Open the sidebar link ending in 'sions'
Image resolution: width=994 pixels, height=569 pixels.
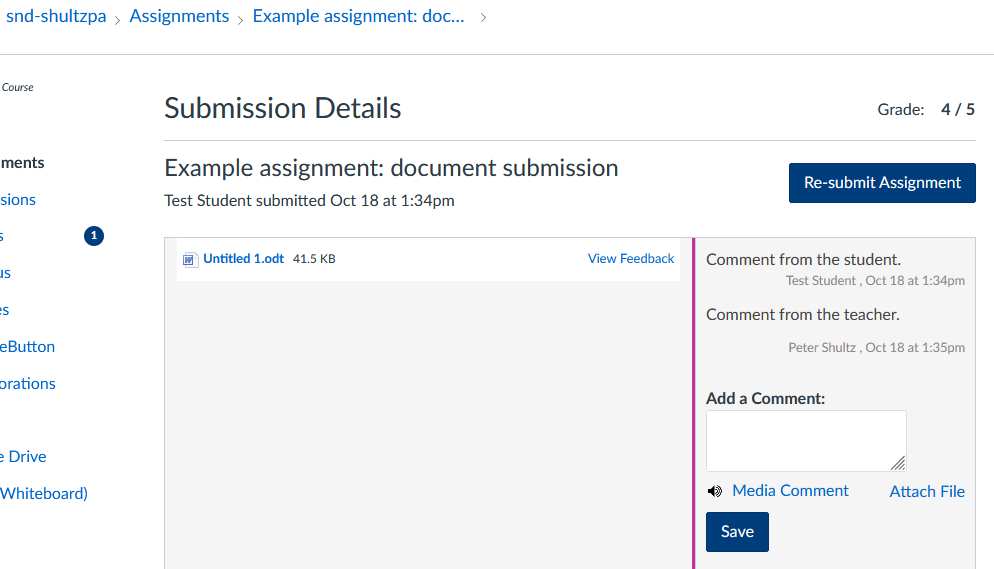pyautogui.click(x=18, y=200)
